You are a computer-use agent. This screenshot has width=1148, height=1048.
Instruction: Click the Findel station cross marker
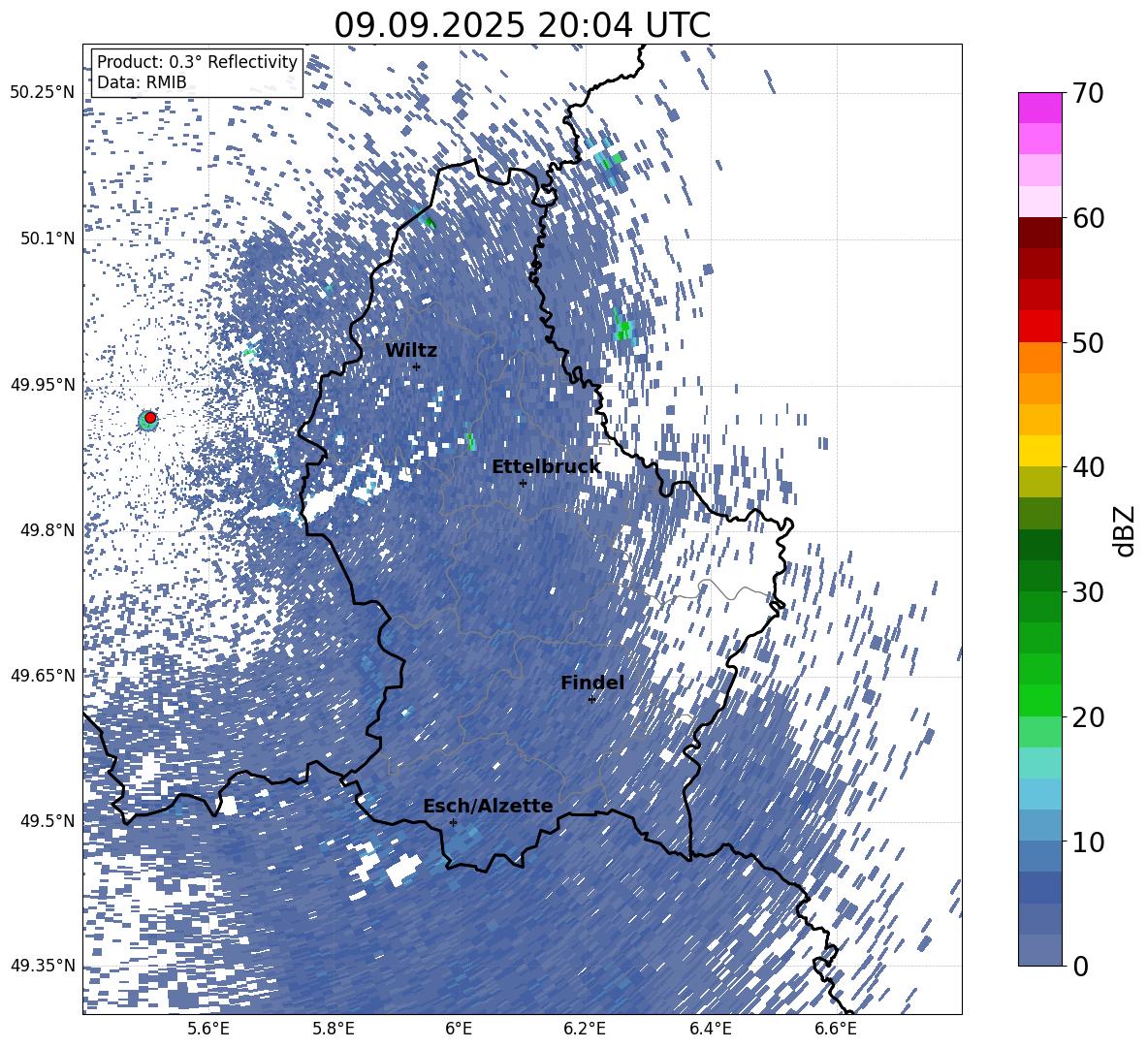(591, 699)
